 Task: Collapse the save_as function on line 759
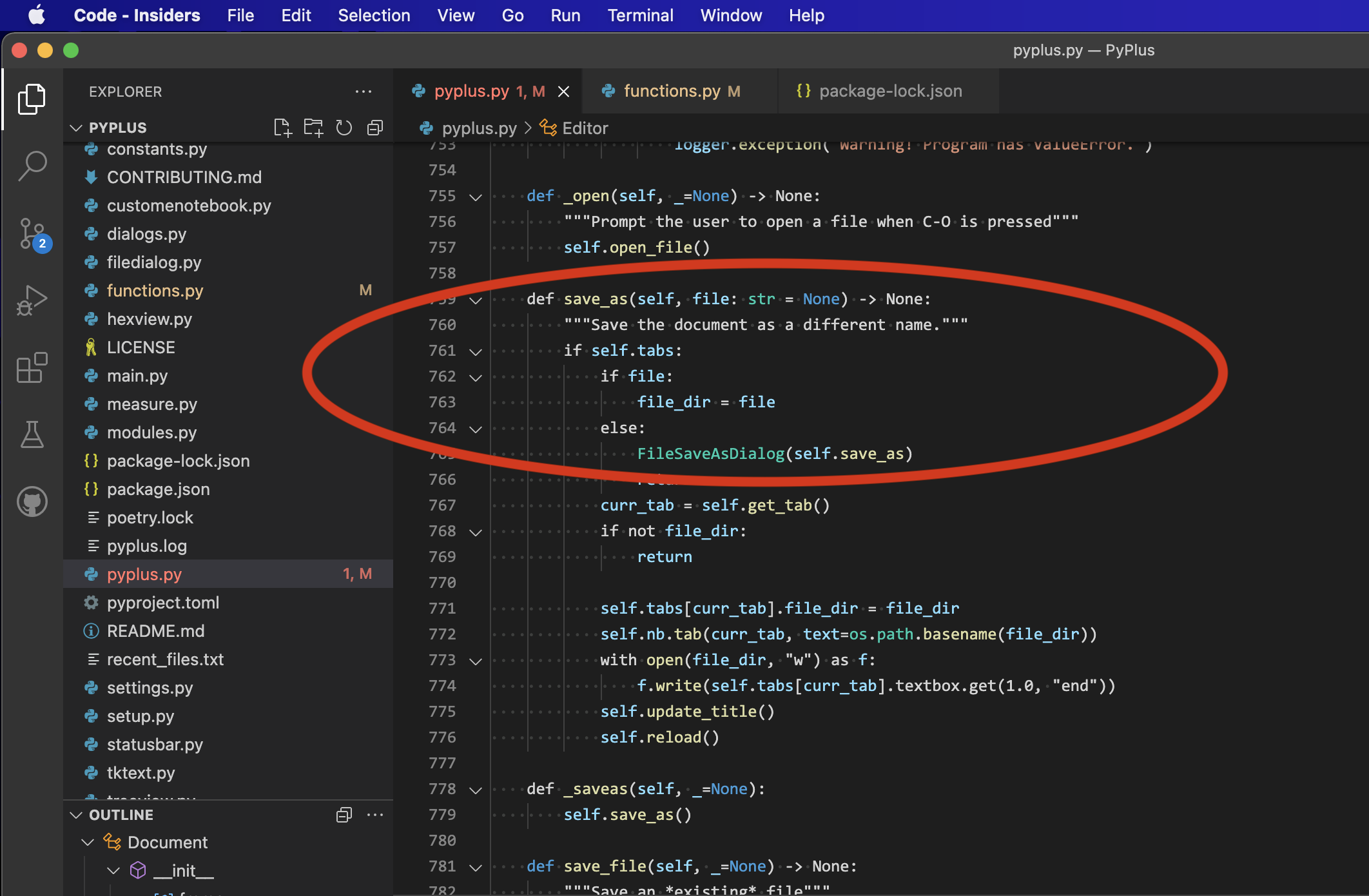[476, 300]
